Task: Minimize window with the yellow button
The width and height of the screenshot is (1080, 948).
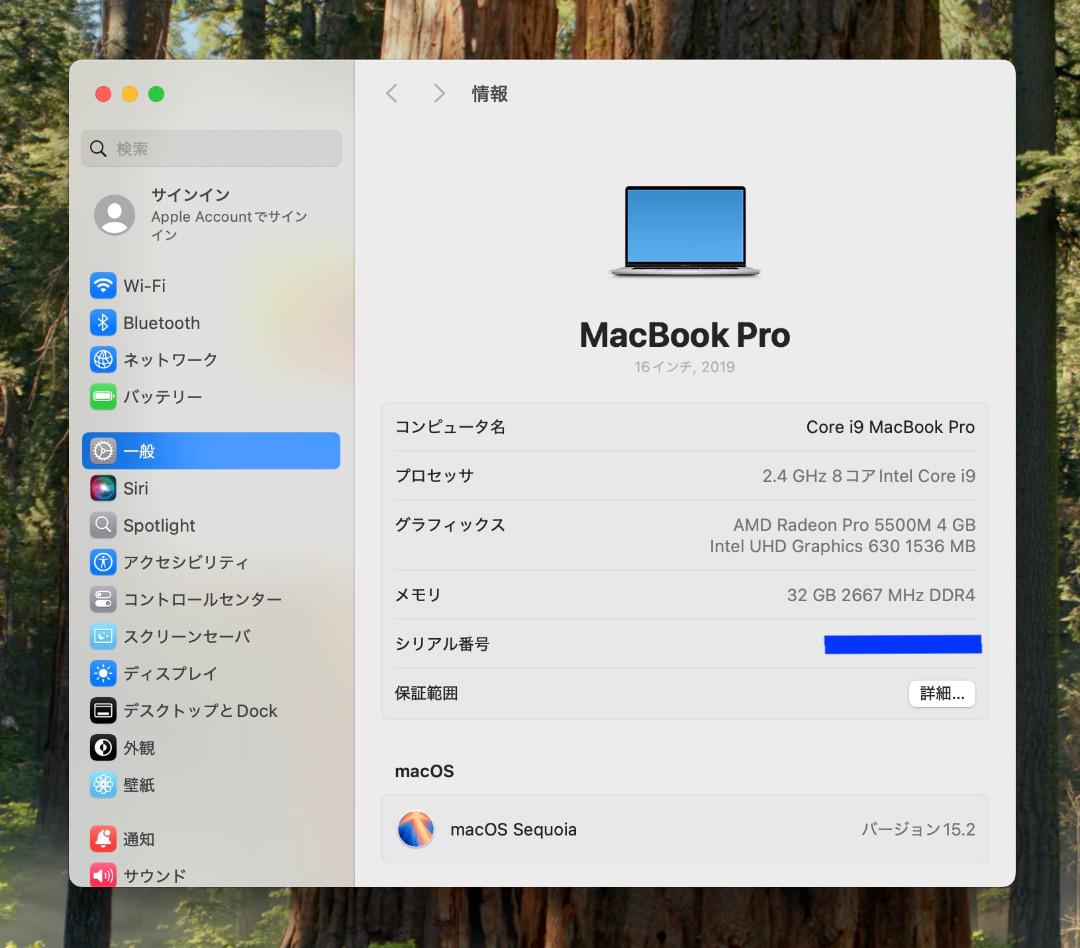Action: point(129,94)
